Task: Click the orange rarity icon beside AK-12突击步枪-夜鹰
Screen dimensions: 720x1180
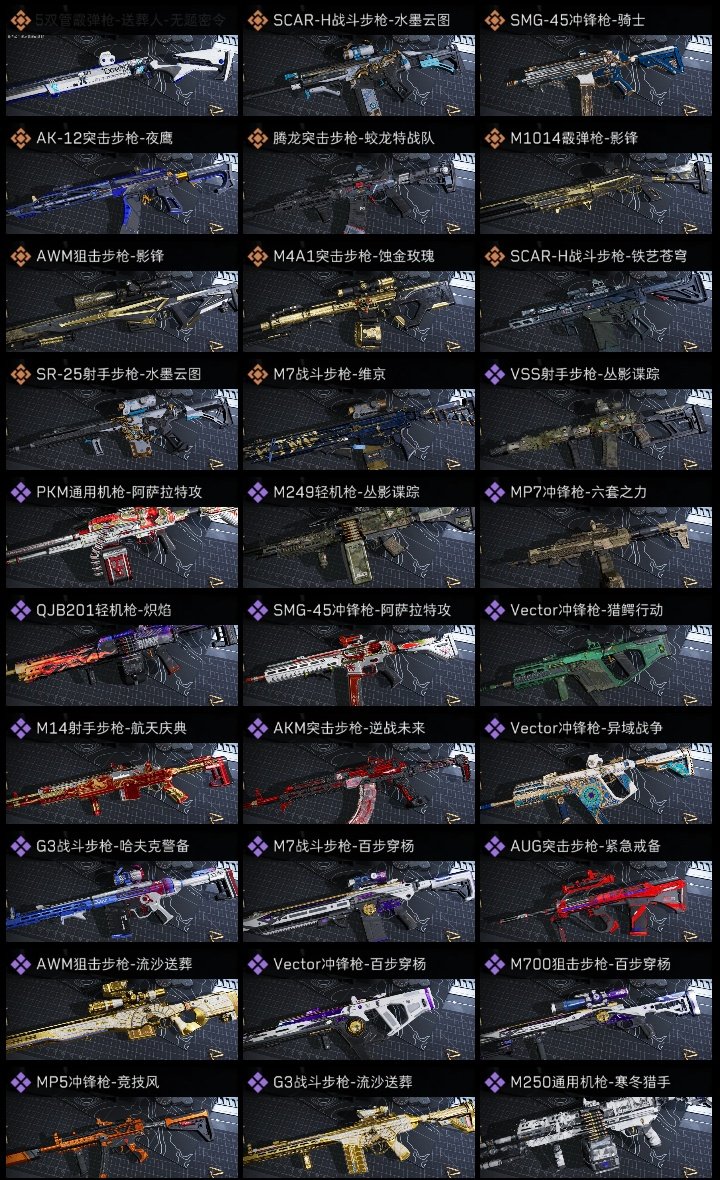Action: coord(20,138)
